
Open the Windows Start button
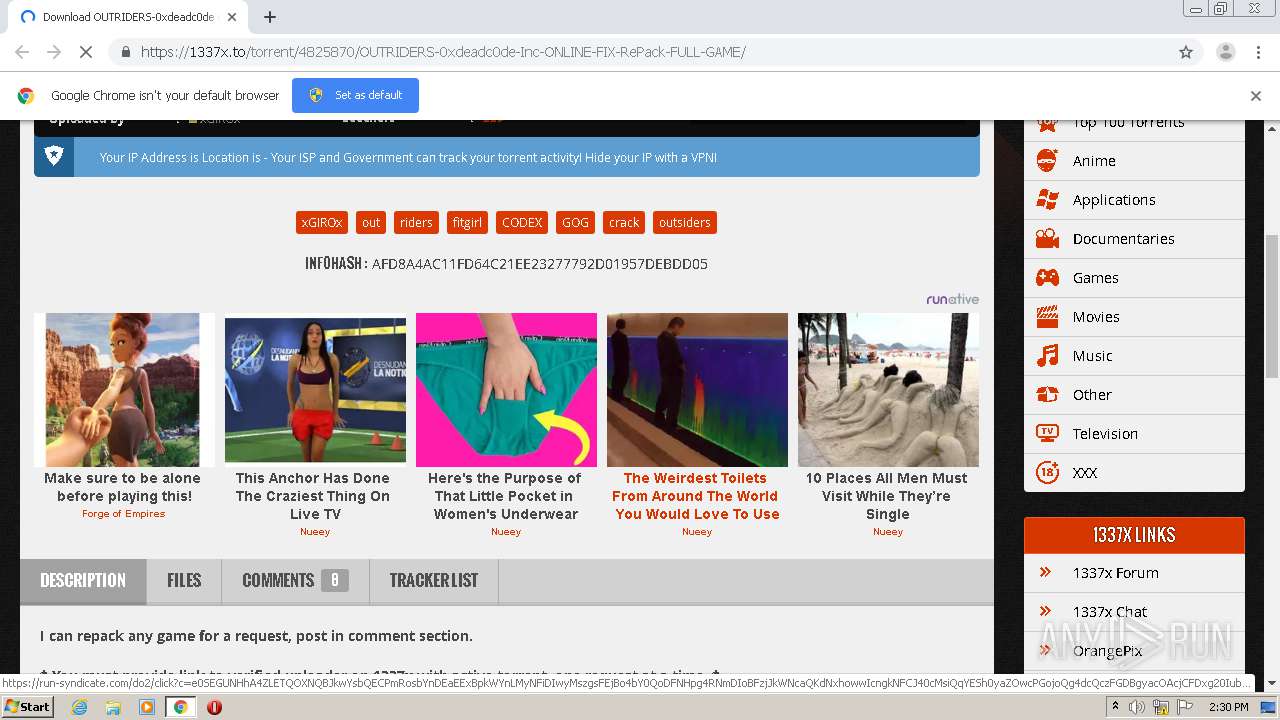[28, 707]
